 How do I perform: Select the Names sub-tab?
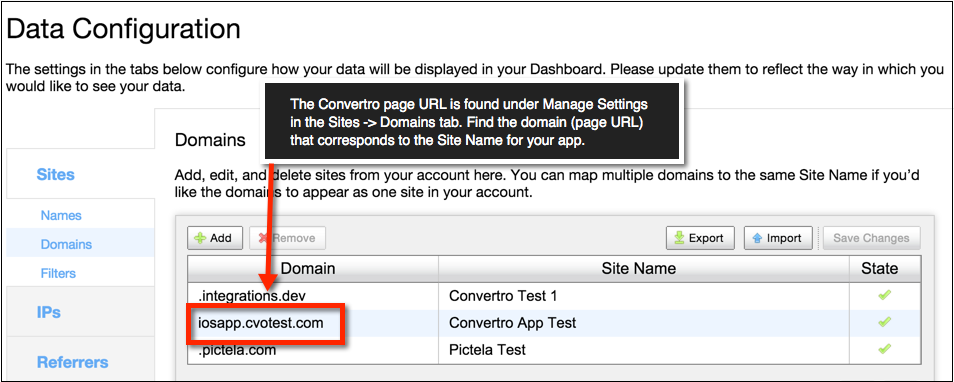(61, 215)
